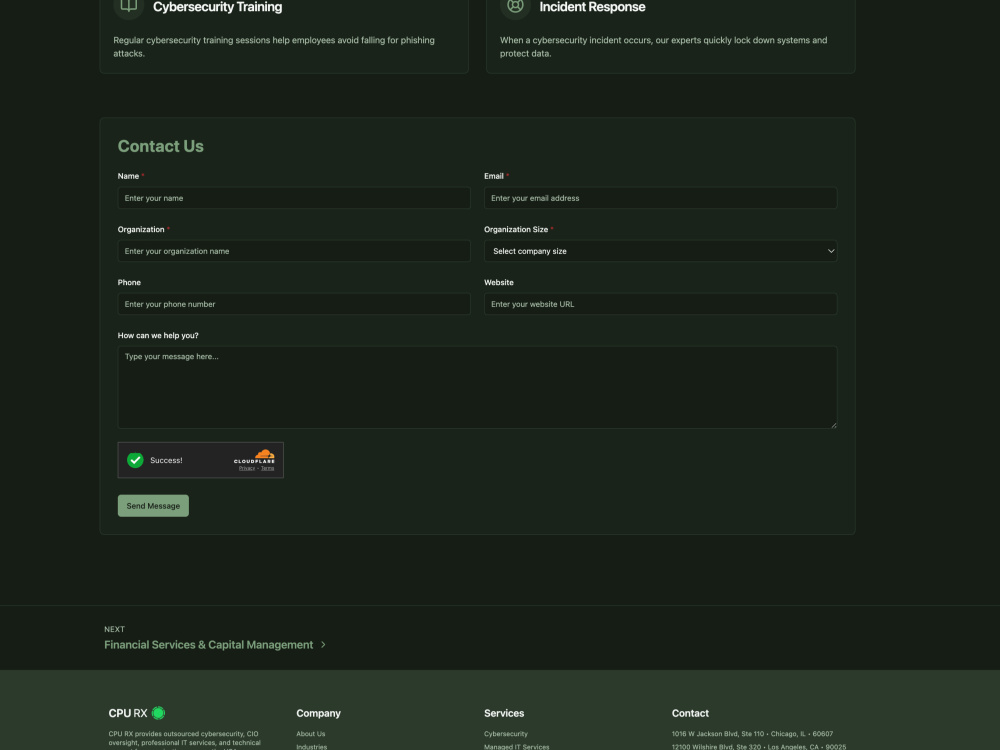Open the About Us footer link
This screenshot has height=750, width=1000.
311,734
